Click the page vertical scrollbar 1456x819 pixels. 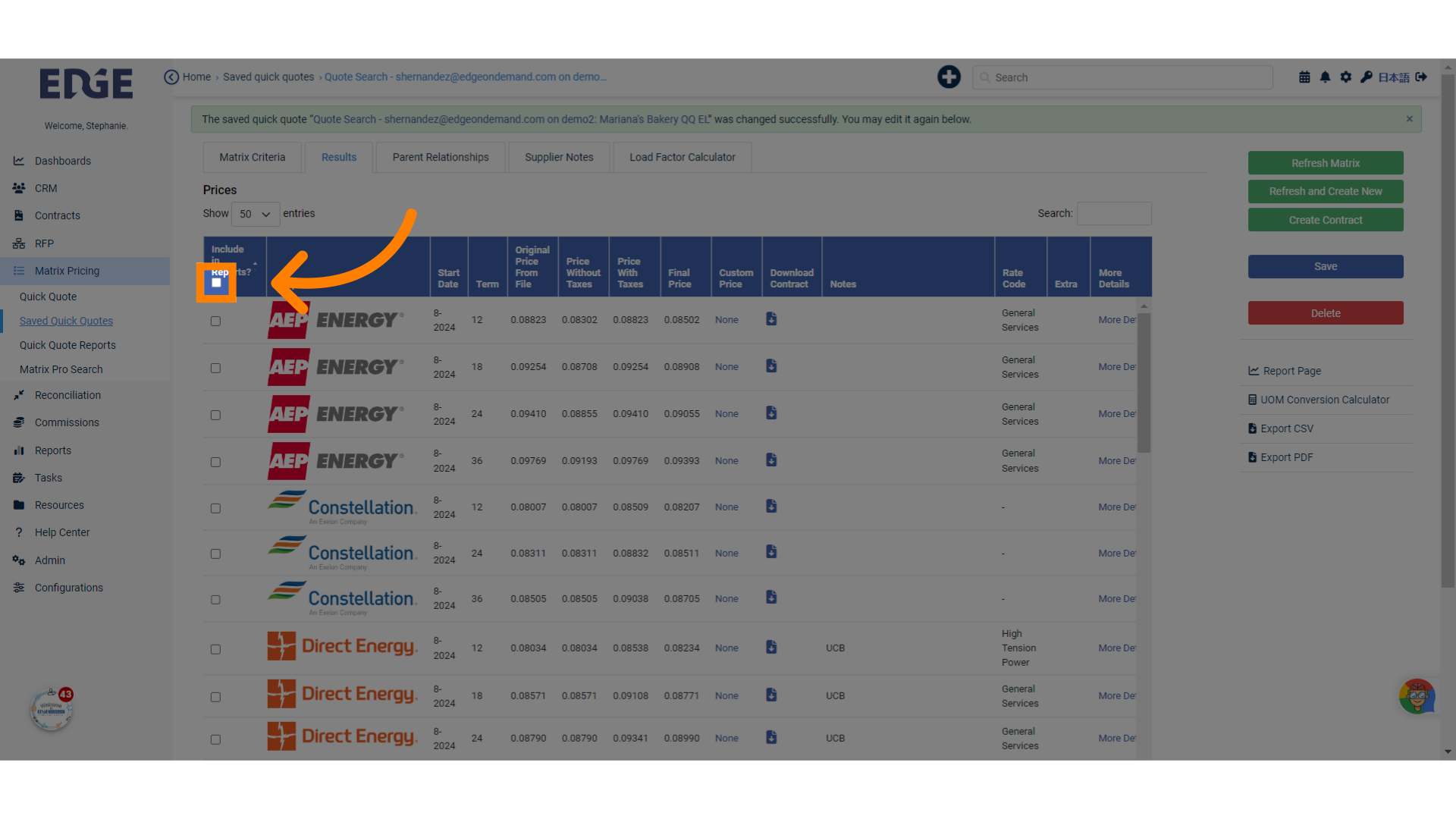point(1448,330)
